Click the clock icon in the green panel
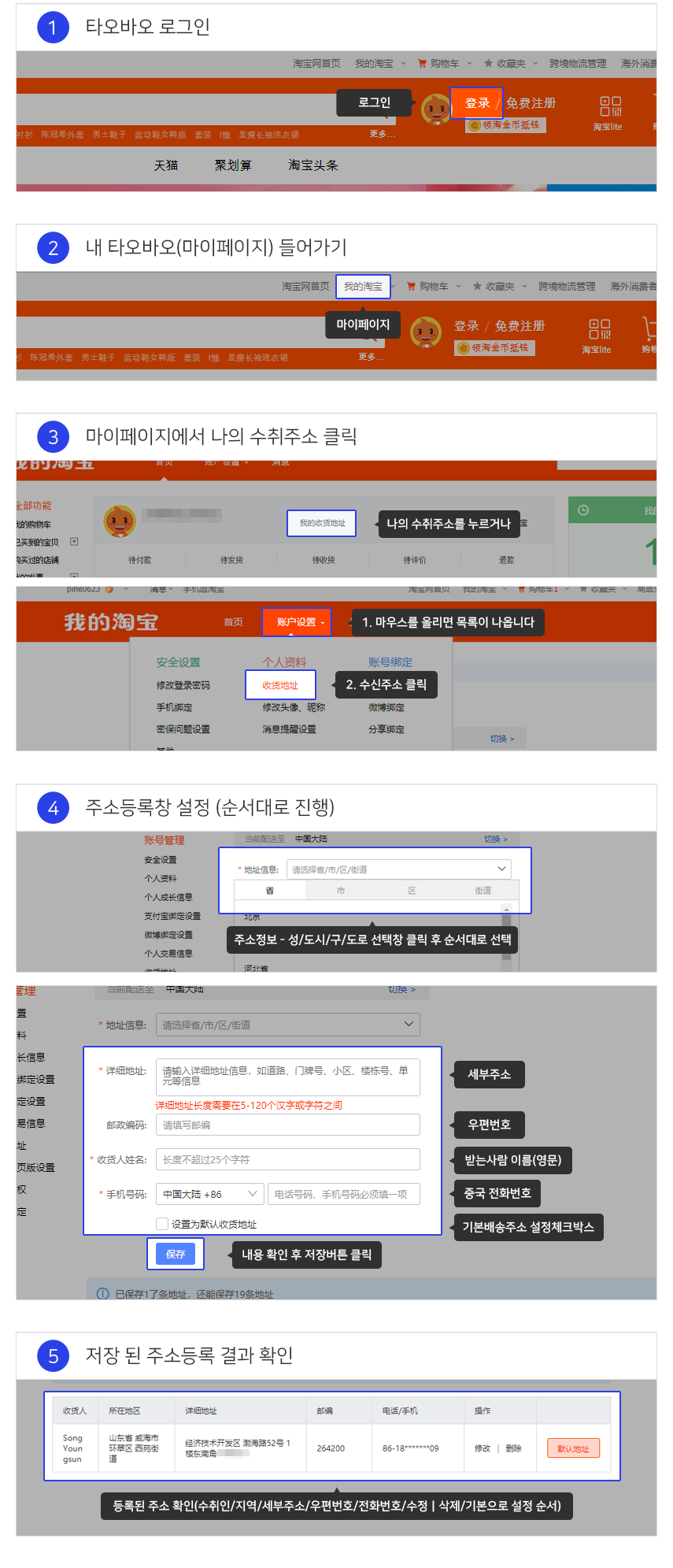 click(583, 510)
